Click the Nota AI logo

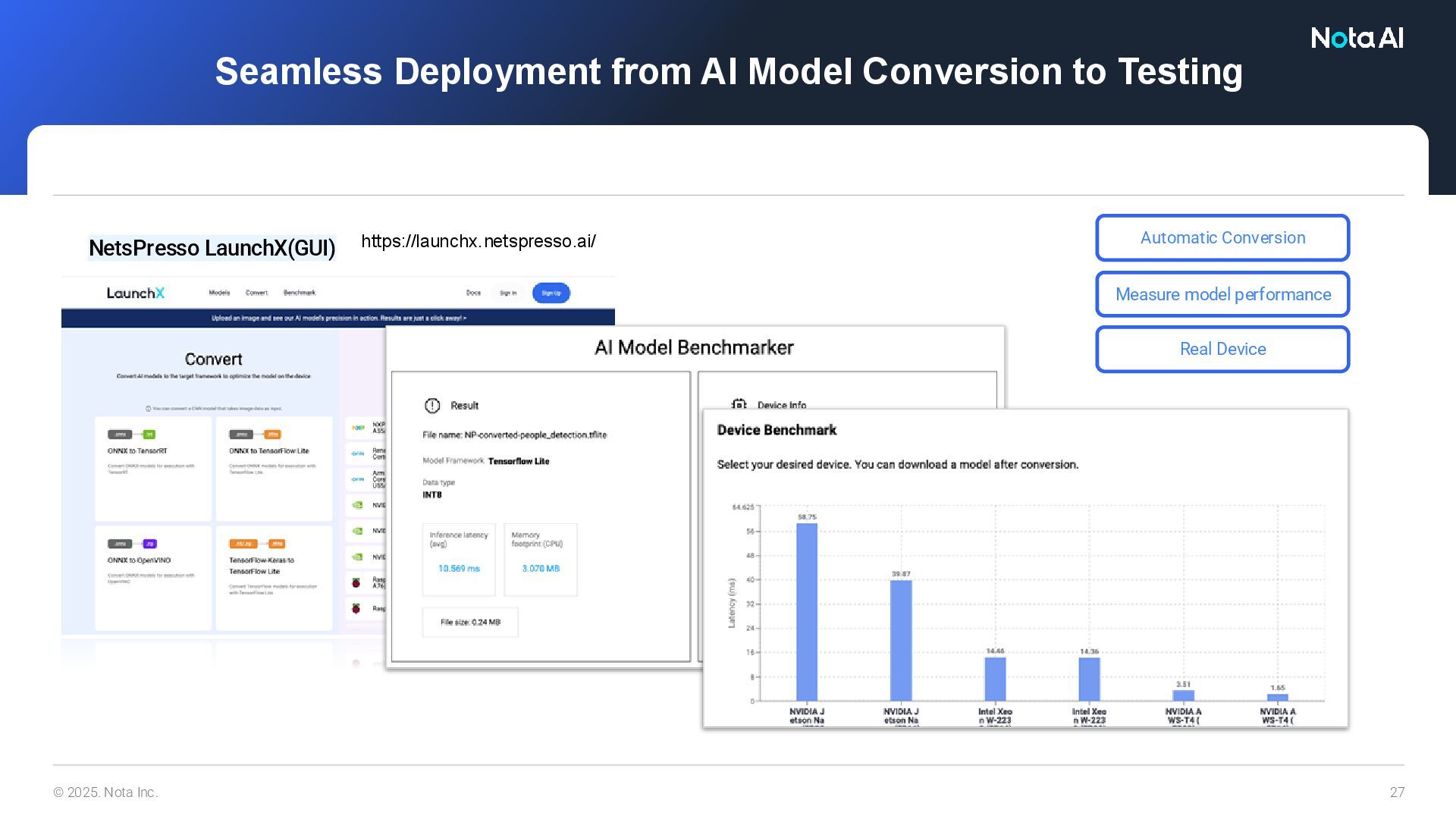tap(1357, 38)
